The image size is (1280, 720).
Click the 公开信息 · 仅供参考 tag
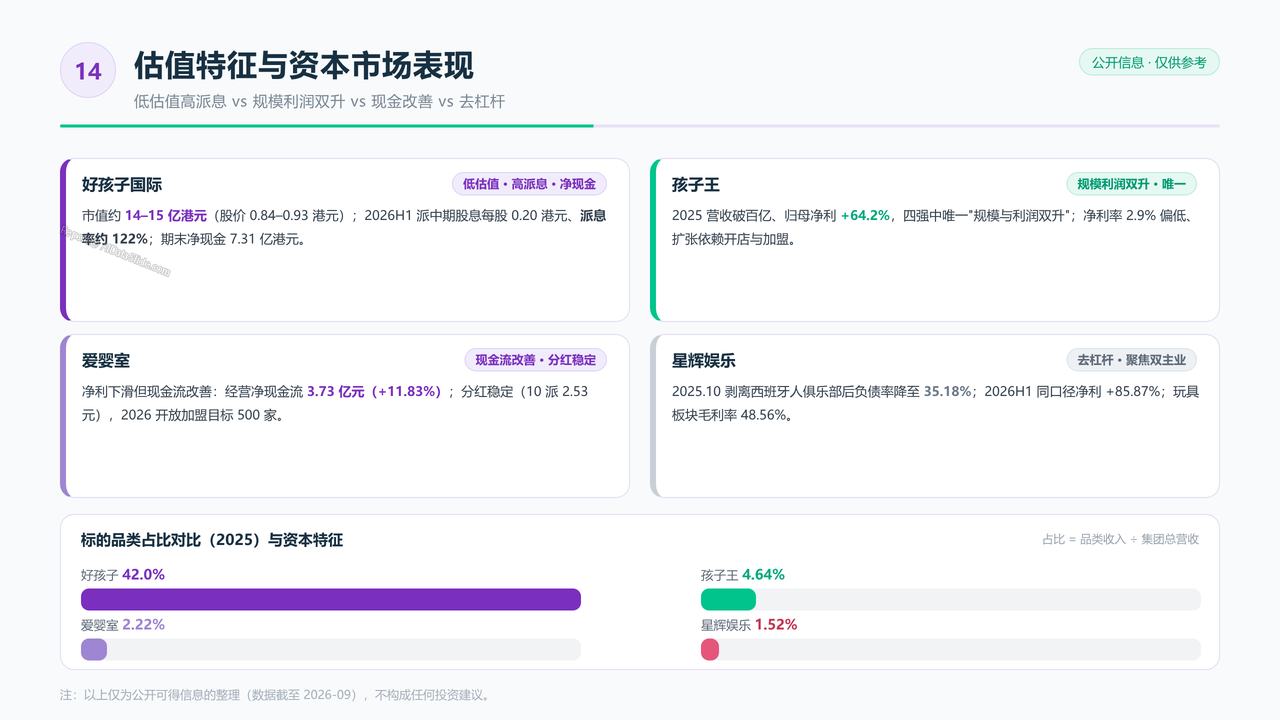(1149, 62)
